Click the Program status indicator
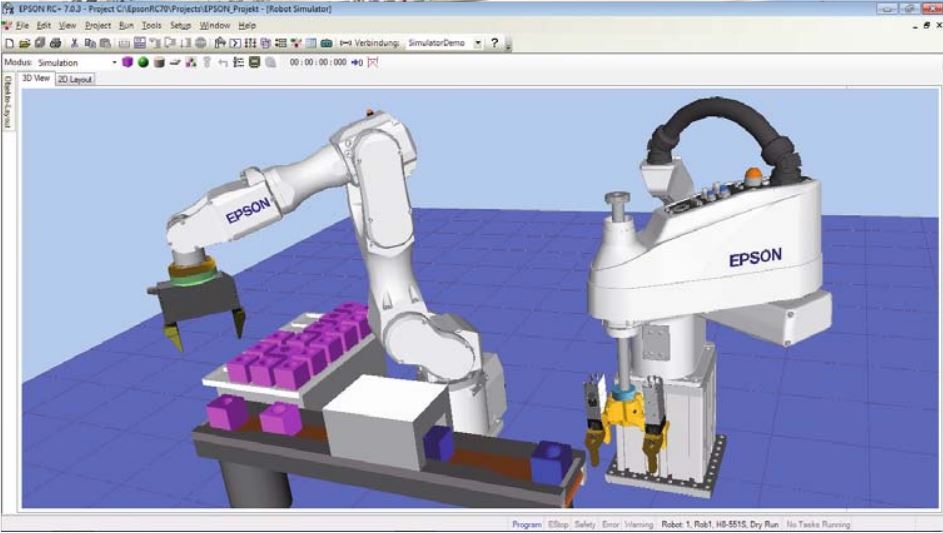Image resolution: width=943 pixels, height=533 pixels. [526, 524]
